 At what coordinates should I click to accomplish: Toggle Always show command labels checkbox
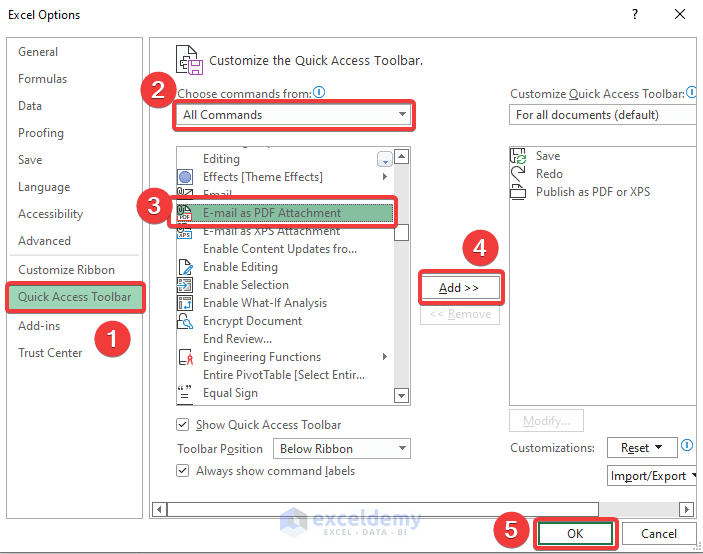(x=182, y=471)
